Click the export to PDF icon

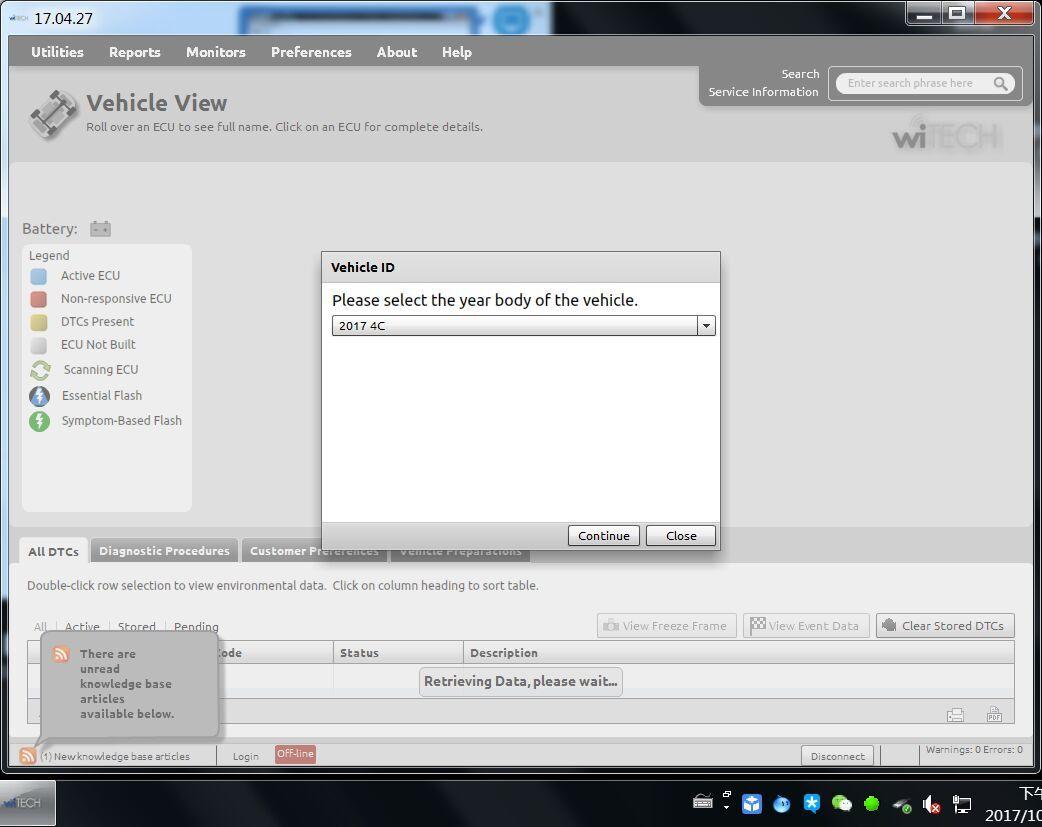[x=994, y=714]
